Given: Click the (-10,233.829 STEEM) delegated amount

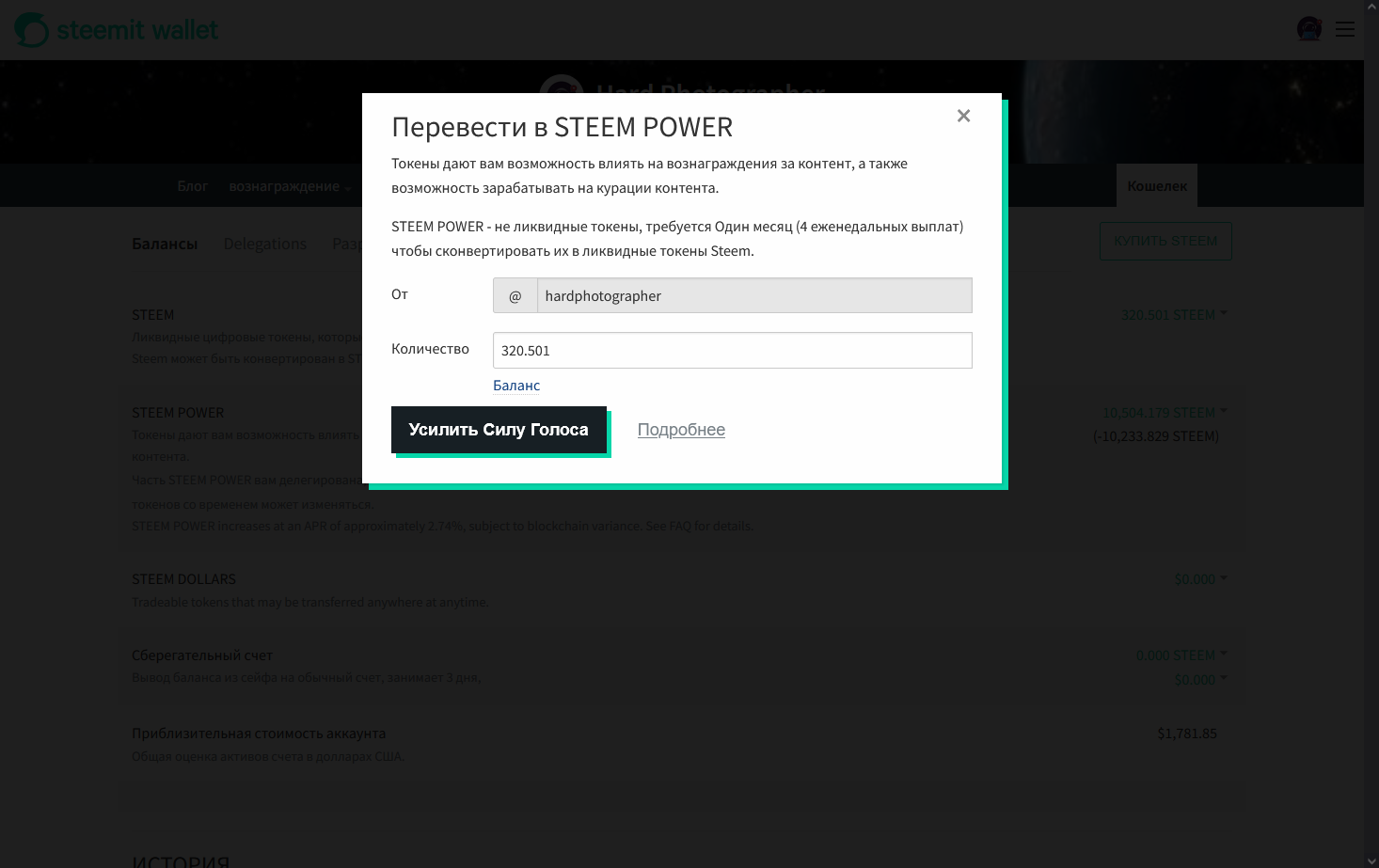Looking at the screenshot, I should click(x=1156, y=436).
